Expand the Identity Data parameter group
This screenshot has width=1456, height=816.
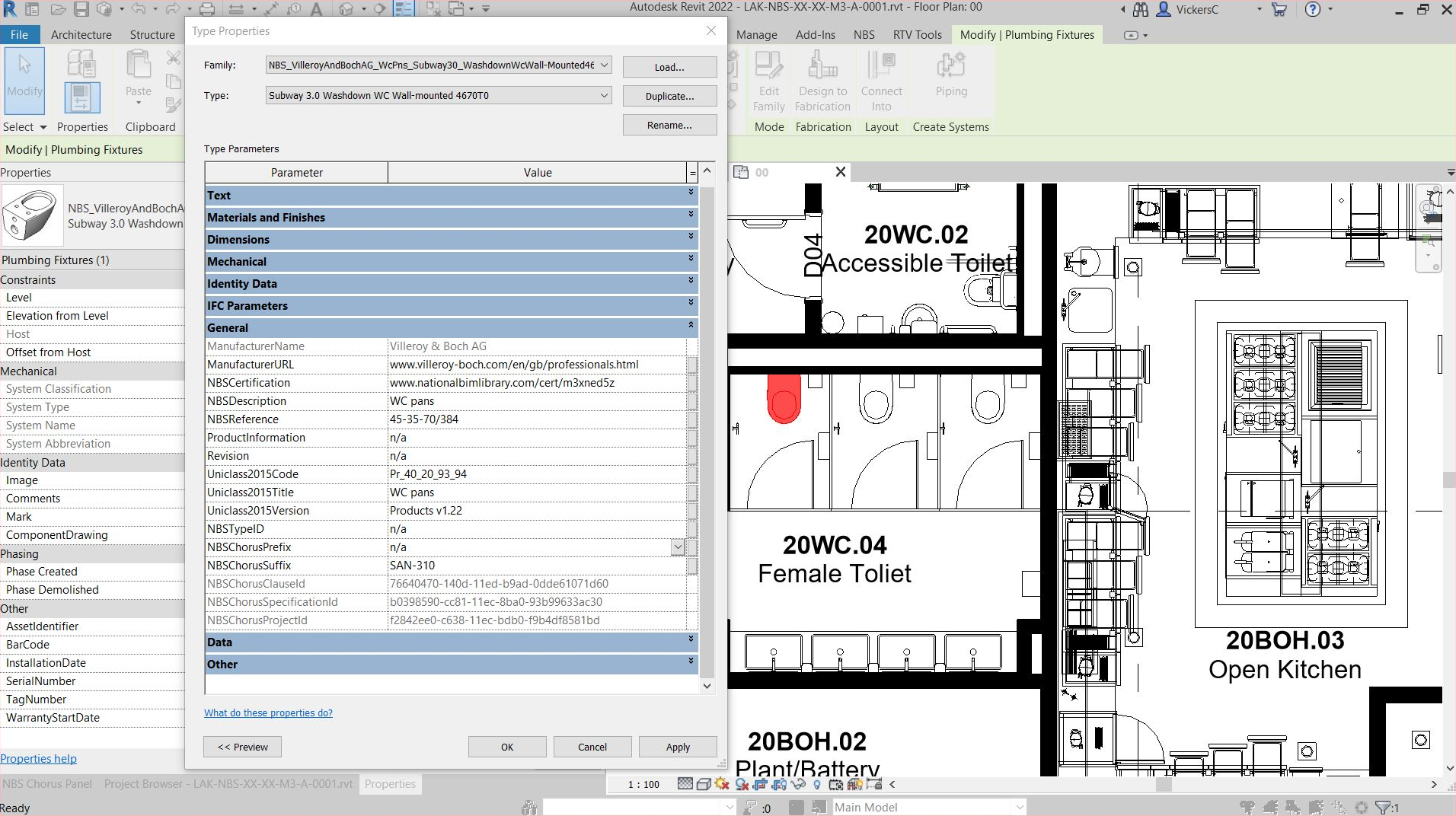[x=689, y=283]
